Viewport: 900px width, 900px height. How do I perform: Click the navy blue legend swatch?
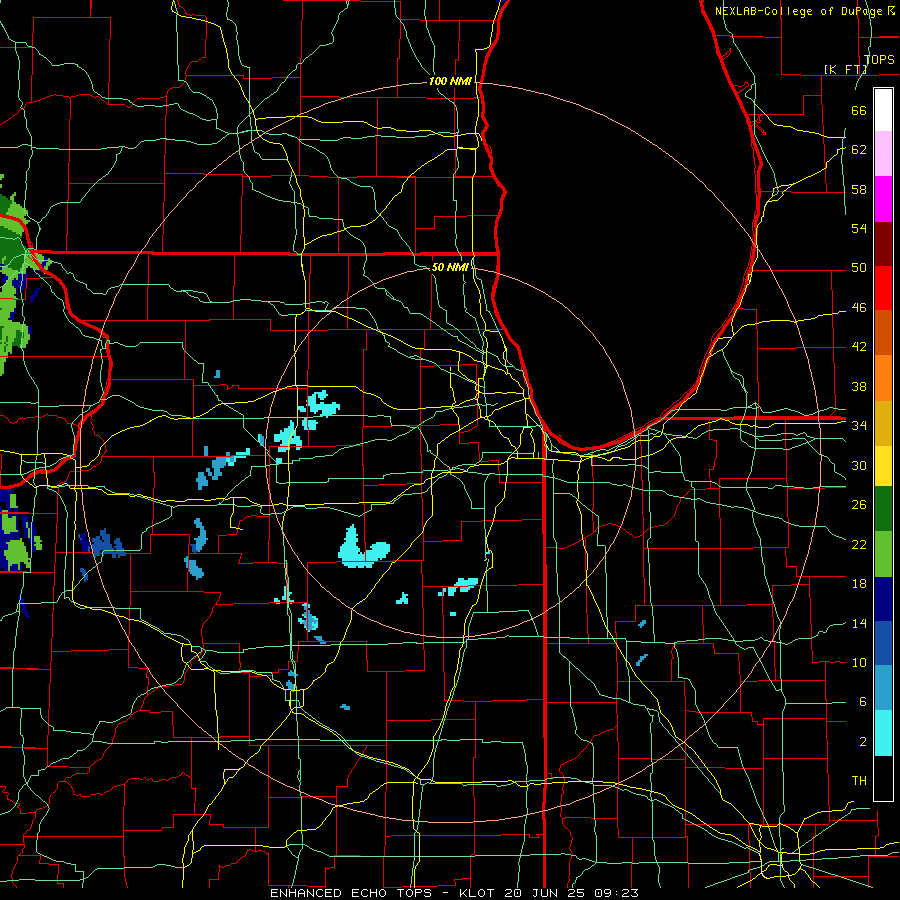[x=883, y=599]
